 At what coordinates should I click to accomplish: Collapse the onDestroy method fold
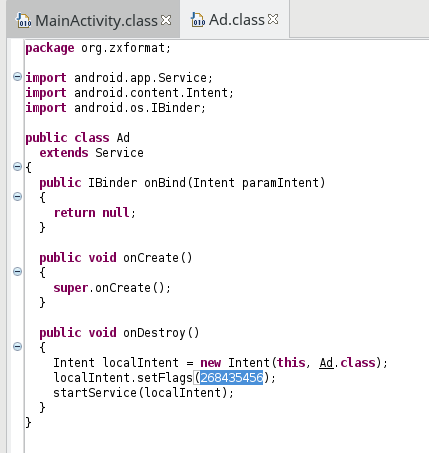tap(17, 346)
